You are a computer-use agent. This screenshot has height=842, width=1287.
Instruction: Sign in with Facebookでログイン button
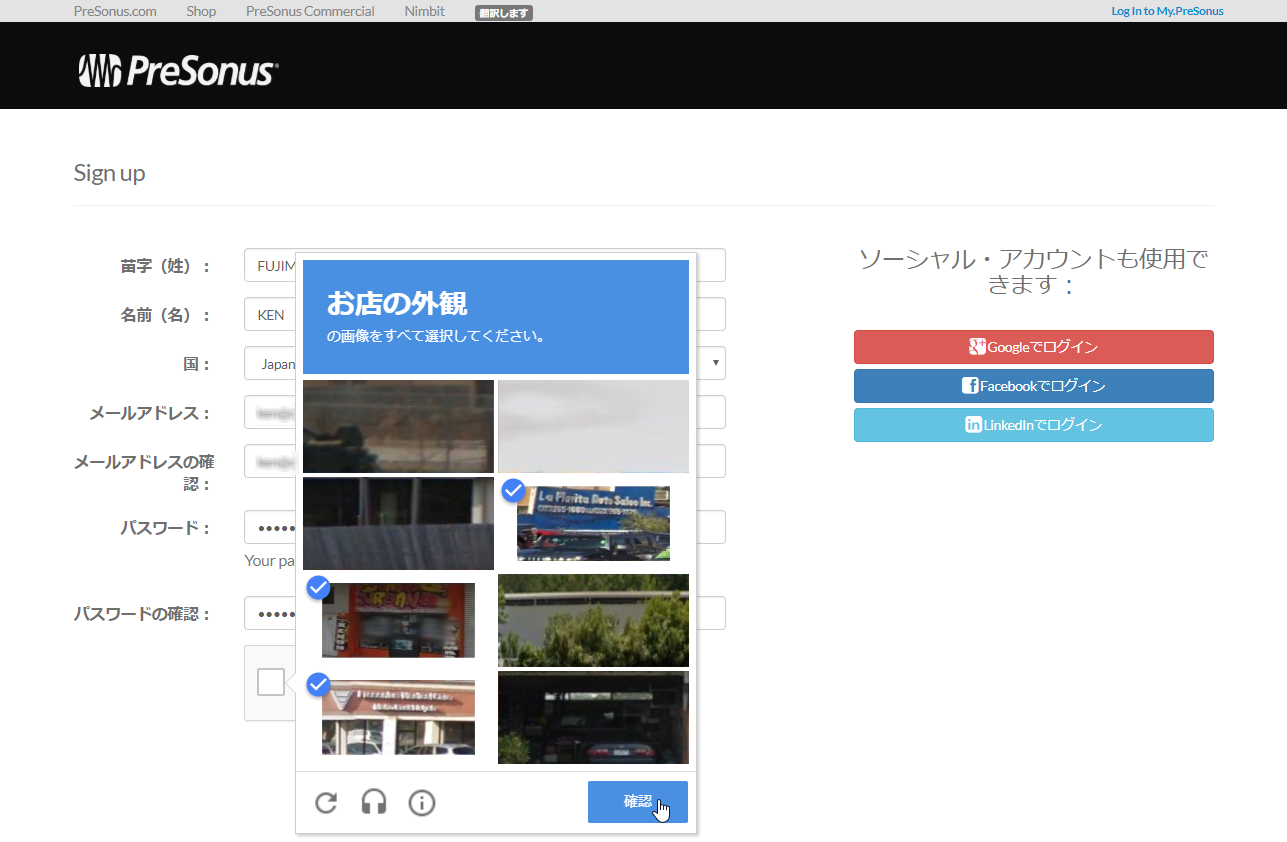(1033, 386)
